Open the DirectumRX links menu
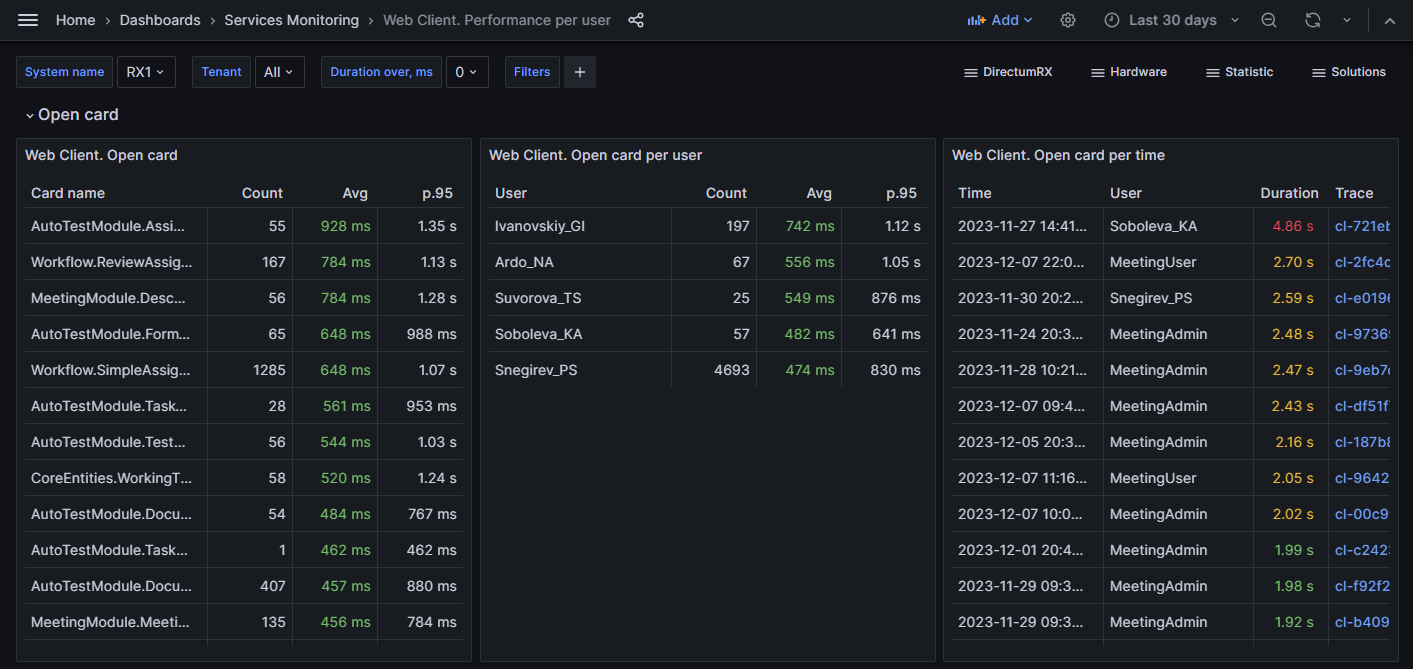Image resolution: width=1413 pixels, height=669 pixels. tap(1008, 72)
